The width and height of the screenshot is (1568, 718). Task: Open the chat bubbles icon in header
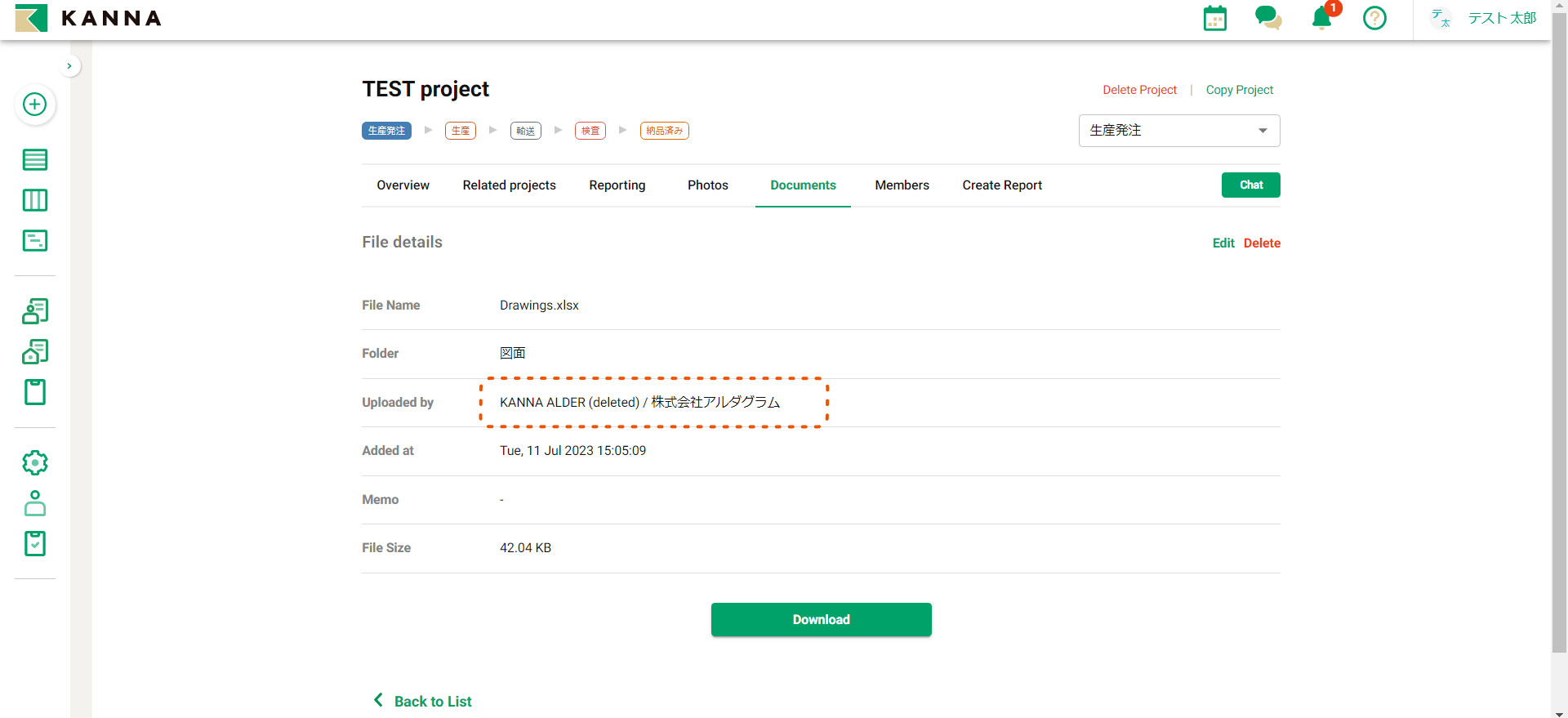coord(1267,18)
